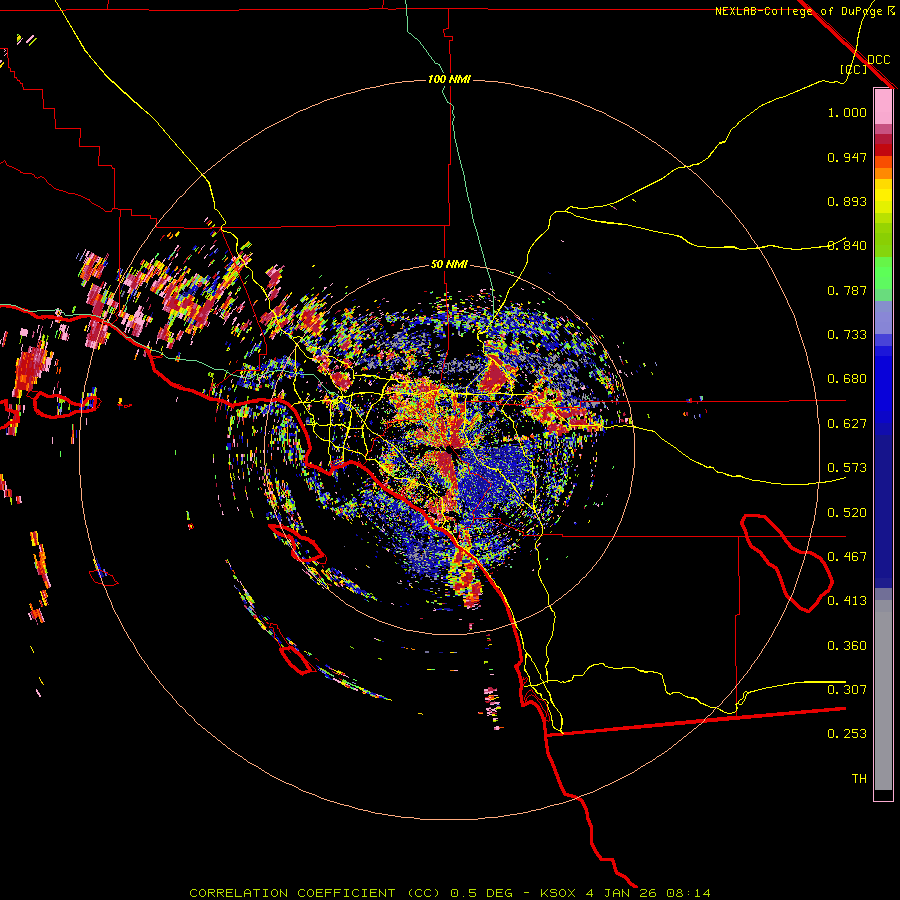900x900 pixels.
Task: Click the 0.893 color scale value
Action: (x=847, y=201)
